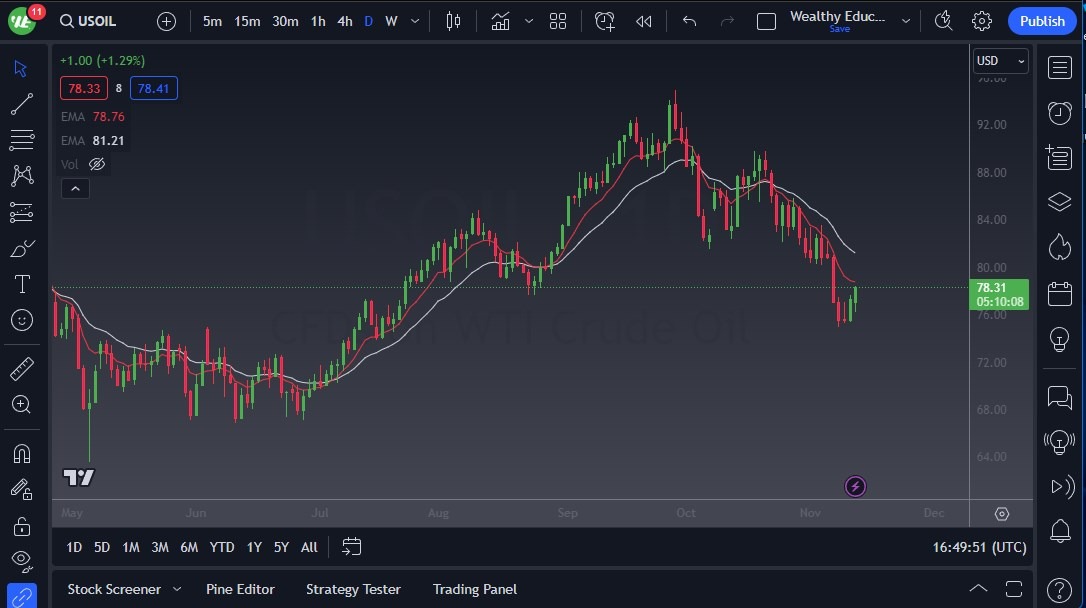The image size is (1086, 608).
Task: Select the 1Y date range
Action: (253, 547)
